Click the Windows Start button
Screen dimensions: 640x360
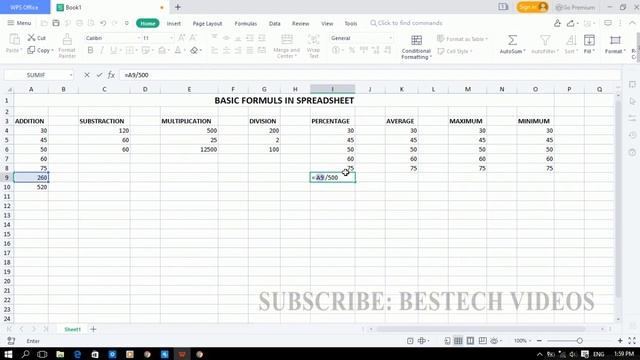(x=8, y=354)
